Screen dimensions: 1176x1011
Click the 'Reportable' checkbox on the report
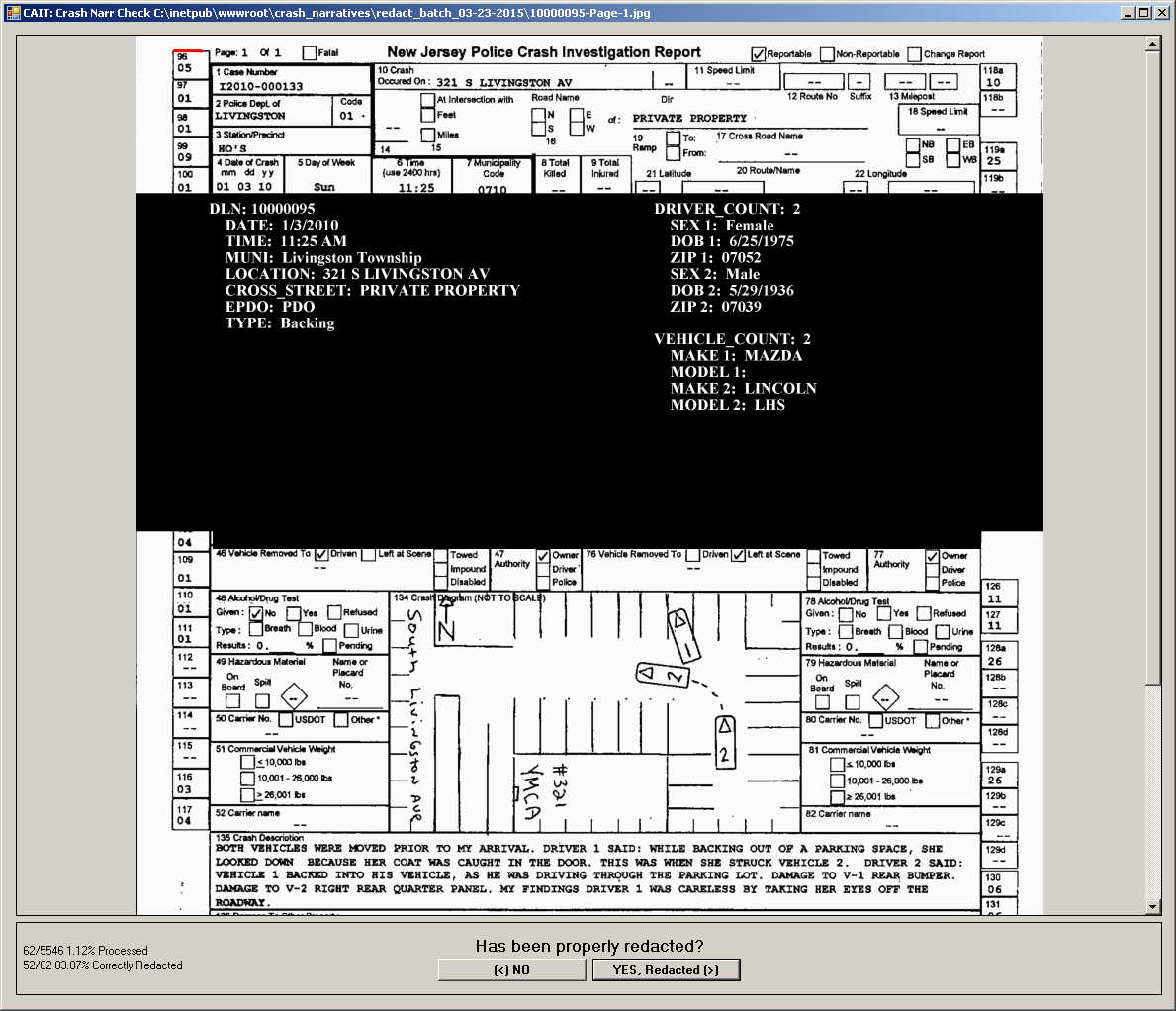(x=759, y=54)
